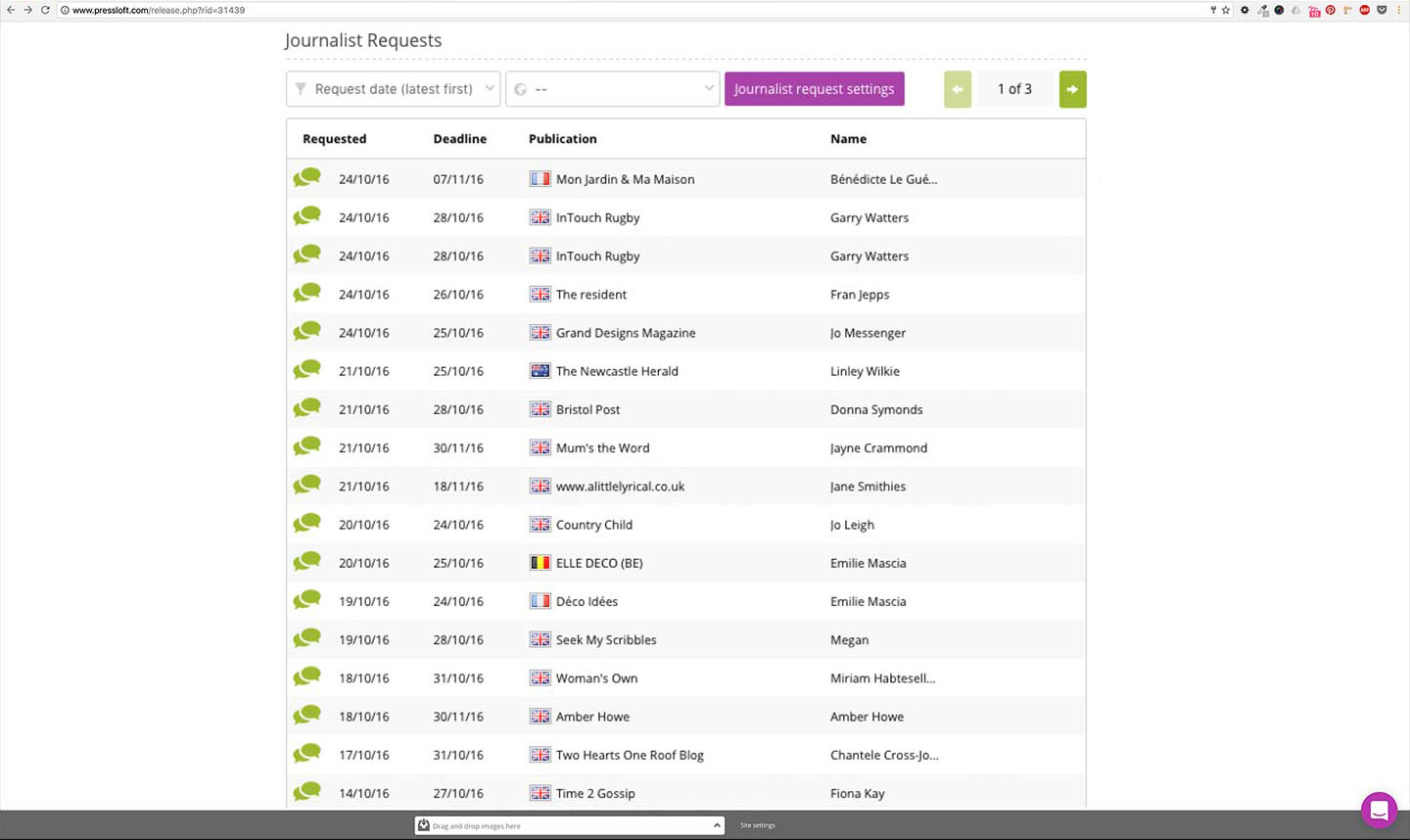Click the Name column header
This screenshot has width=1410, height=840.
pyautogui.click(x=848, y=139)
